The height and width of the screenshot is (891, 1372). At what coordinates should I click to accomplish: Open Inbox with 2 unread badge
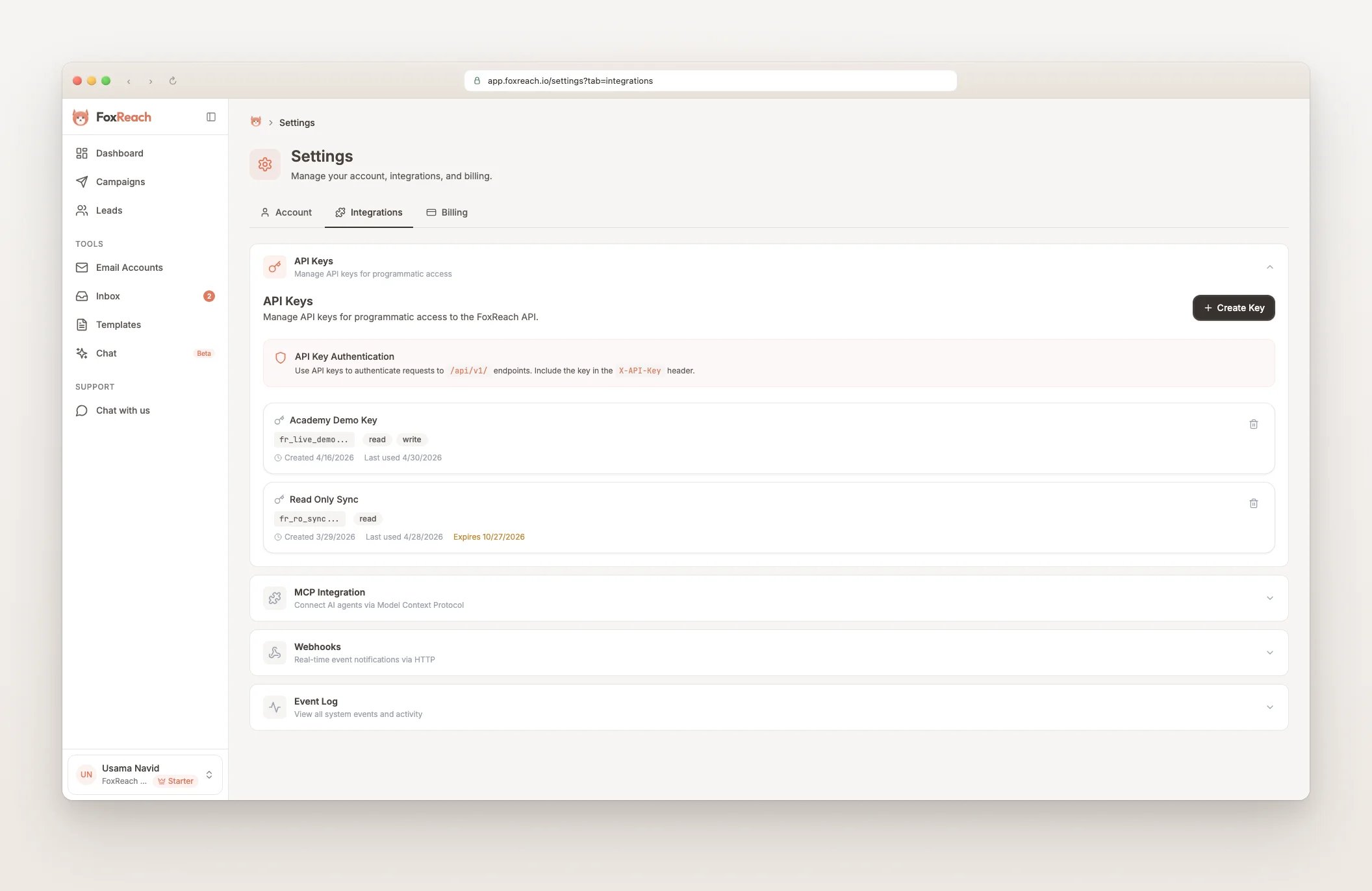tap(108, 296)
